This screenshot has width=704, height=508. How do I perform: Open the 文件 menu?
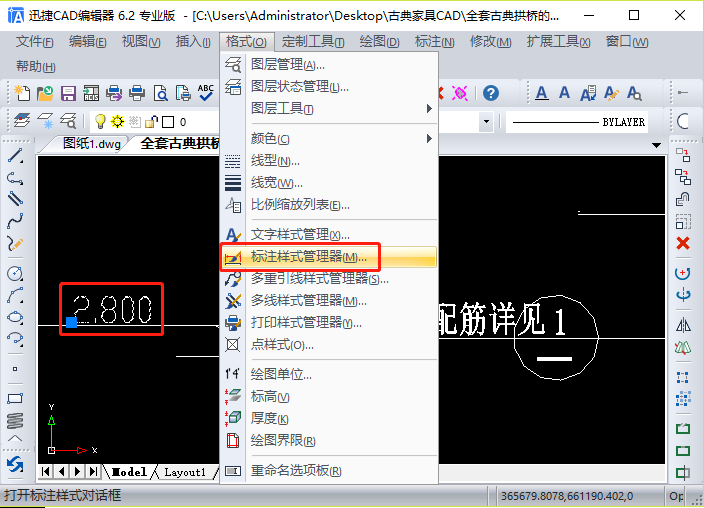coord(35,42)
